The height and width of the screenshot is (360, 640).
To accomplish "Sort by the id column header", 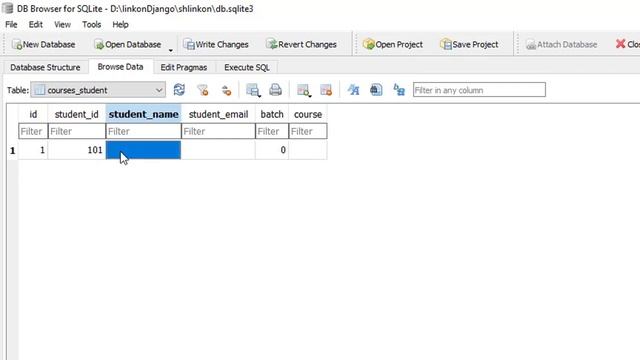I will (33, 114).
